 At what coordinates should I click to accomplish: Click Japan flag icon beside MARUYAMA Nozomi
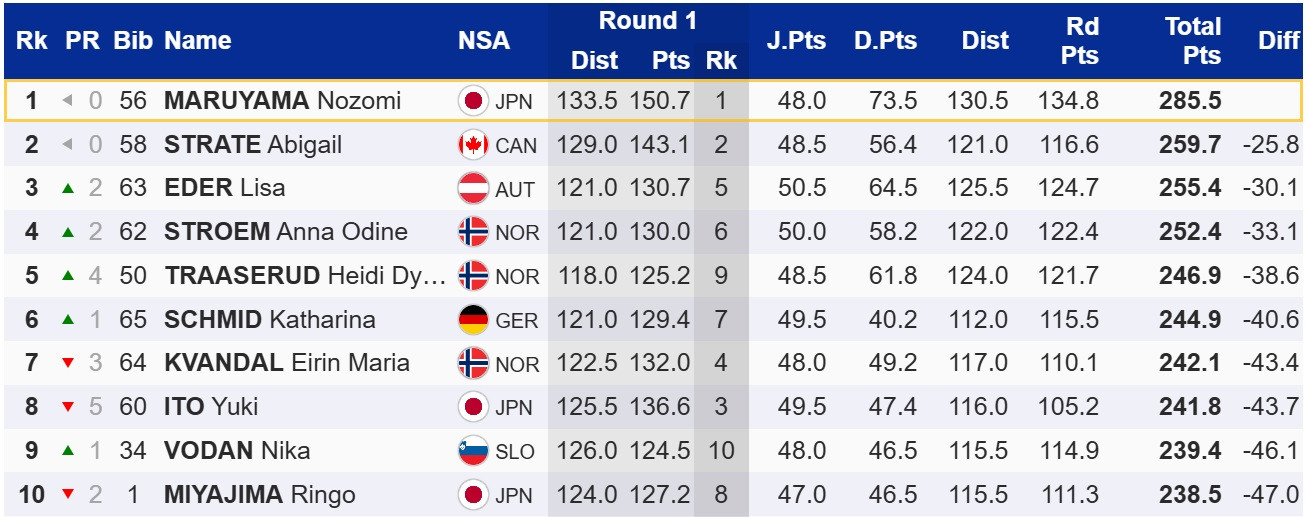472,101
